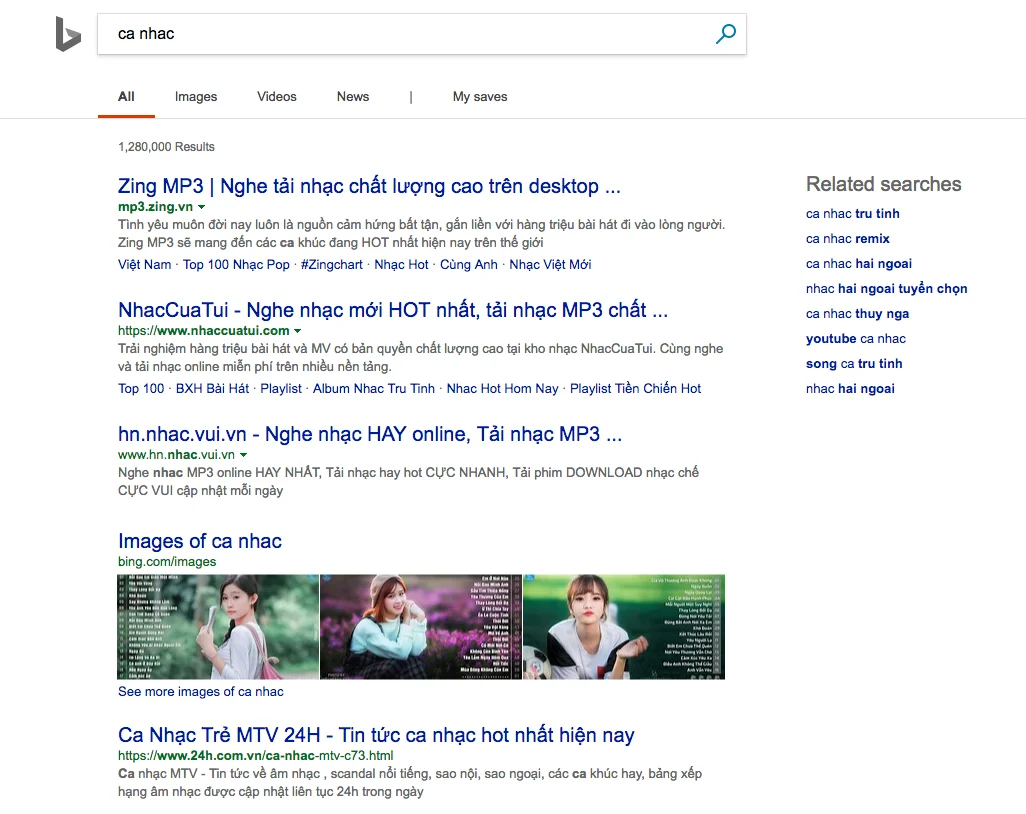
Task: Click the mp3.zing.vn green URL
Action: (x=156, y=207)
